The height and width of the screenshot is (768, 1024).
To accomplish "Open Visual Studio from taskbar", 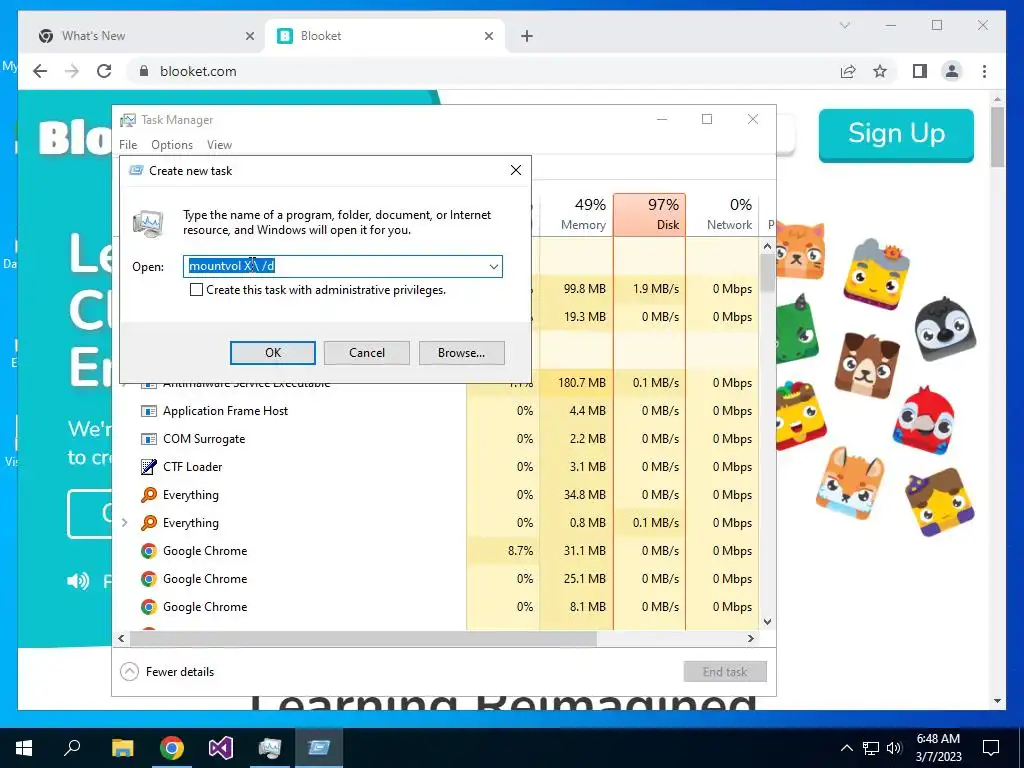I will click(x=221, y=748).
